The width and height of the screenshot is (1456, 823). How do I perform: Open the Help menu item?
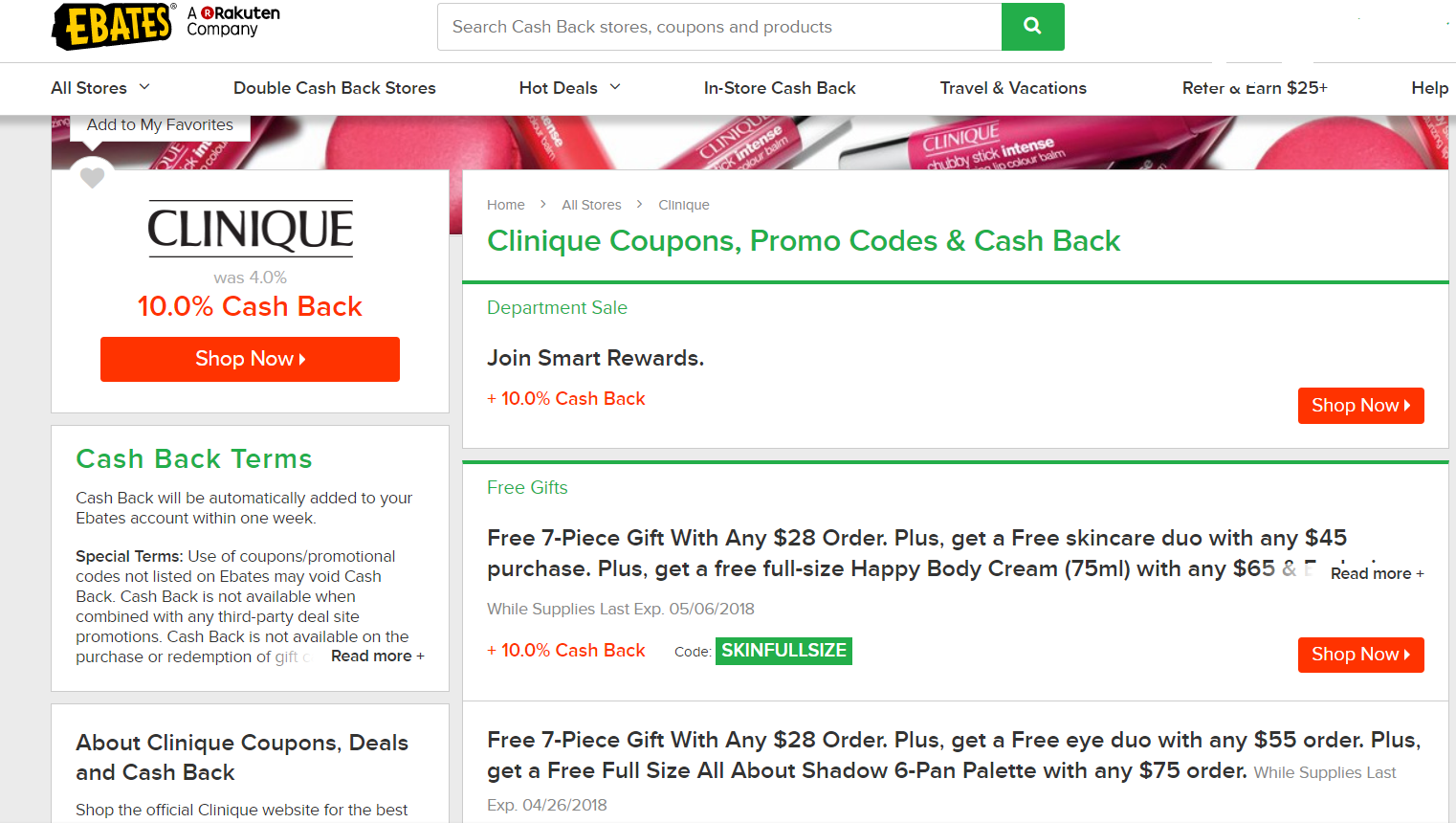pyautogui.click(x=1429, y=88)
